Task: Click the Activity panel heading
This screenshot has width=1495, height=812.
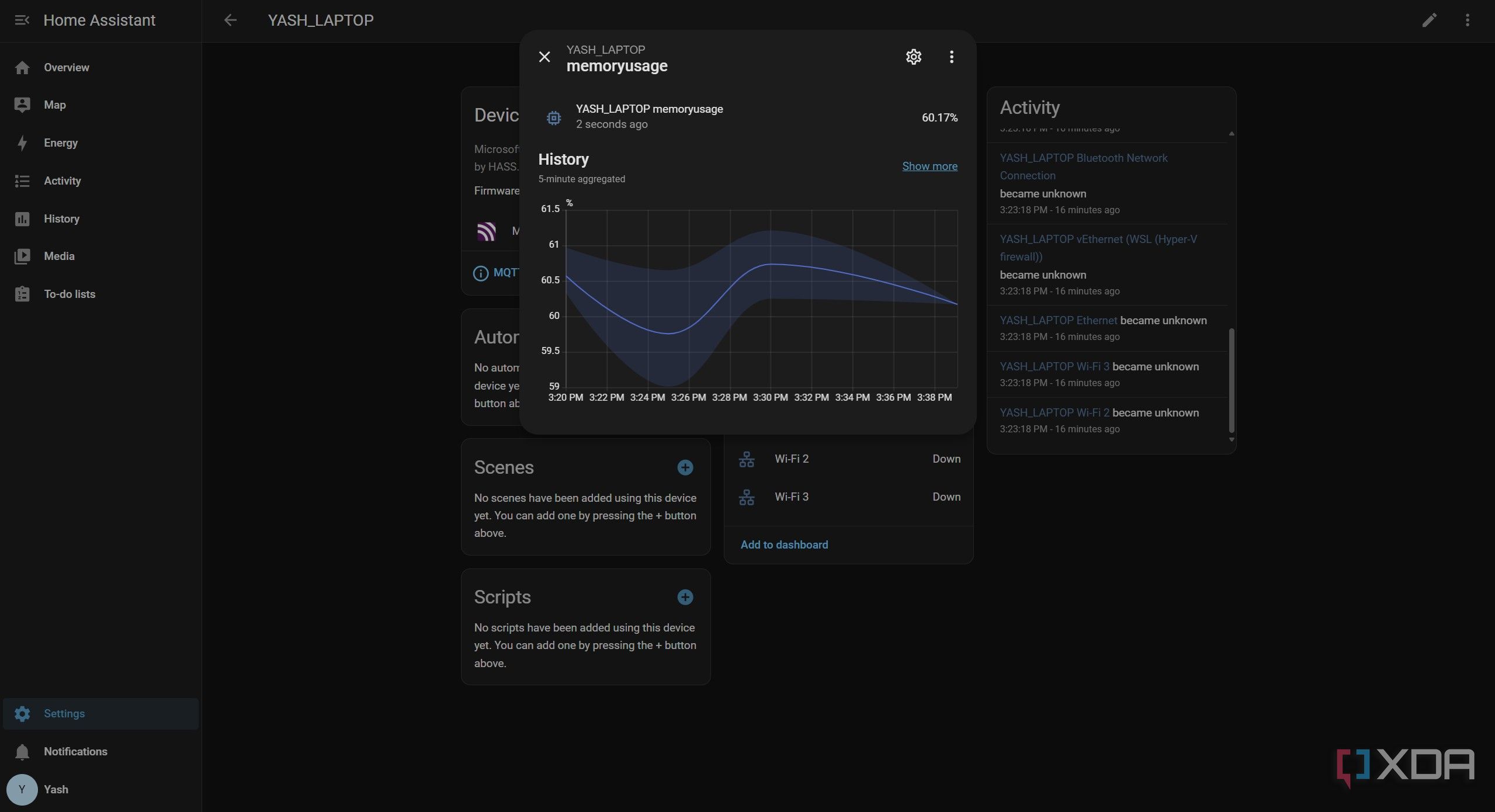Action: click(1029, 108)
